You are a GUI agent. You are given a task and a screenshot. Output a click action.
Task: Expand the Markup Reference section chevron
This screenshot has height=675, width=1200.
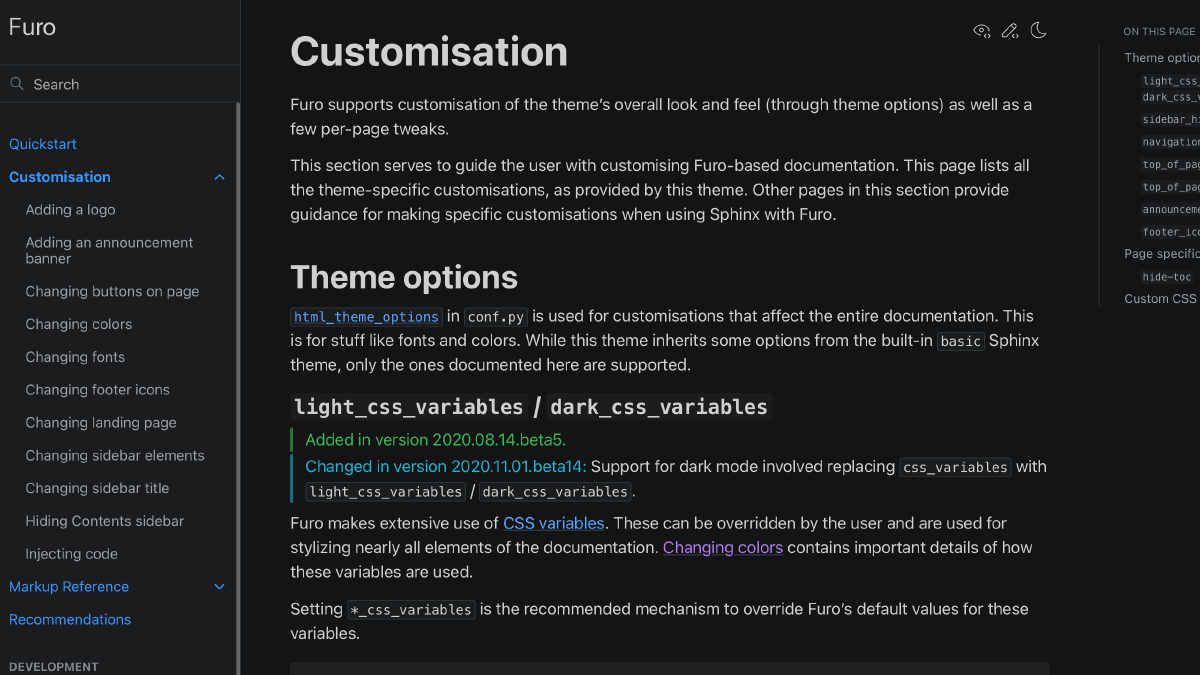click(220, 587)
